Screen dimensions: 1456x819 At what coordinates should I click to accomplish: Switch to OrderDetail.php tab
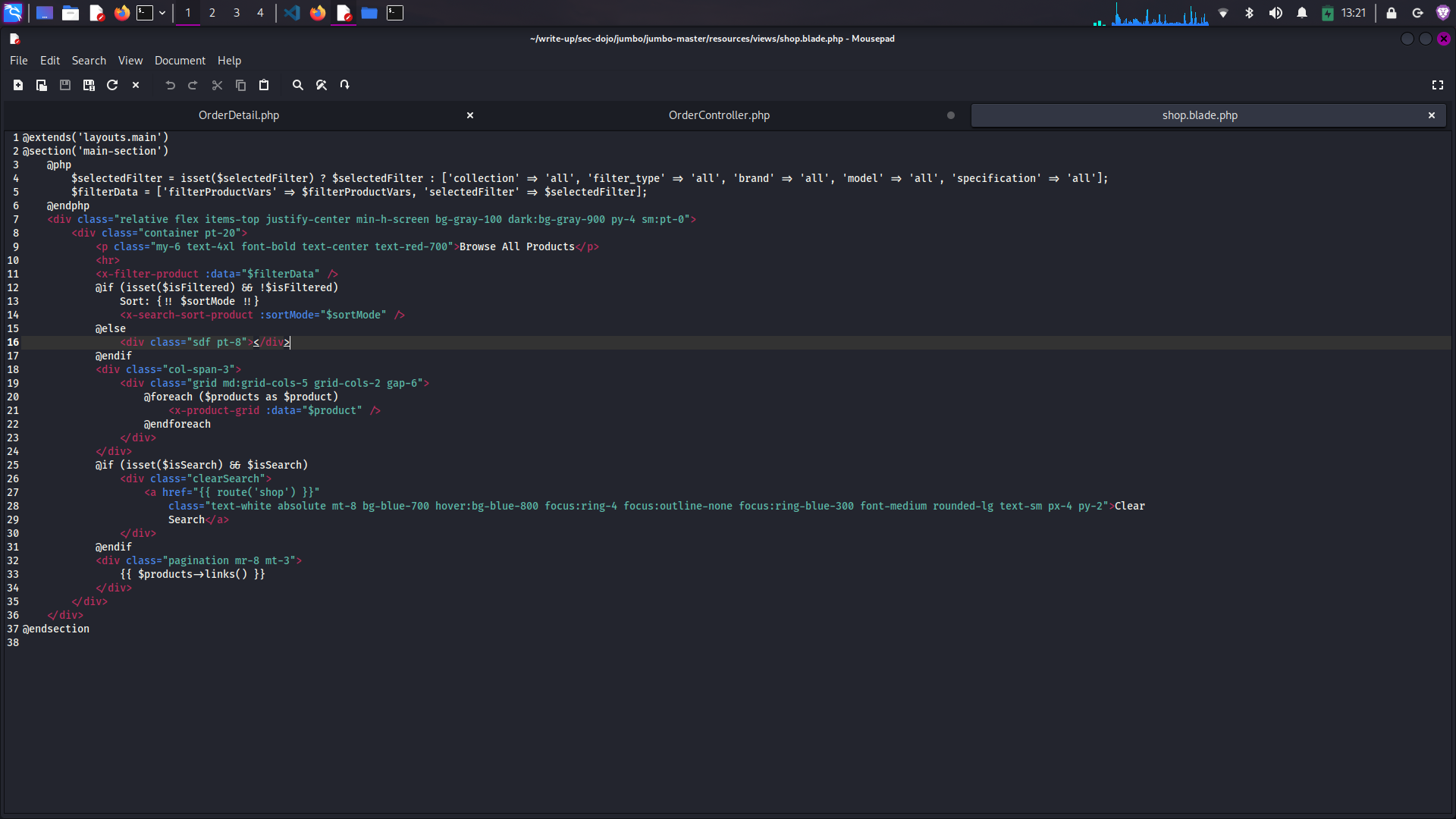click(x=238, y=115)
